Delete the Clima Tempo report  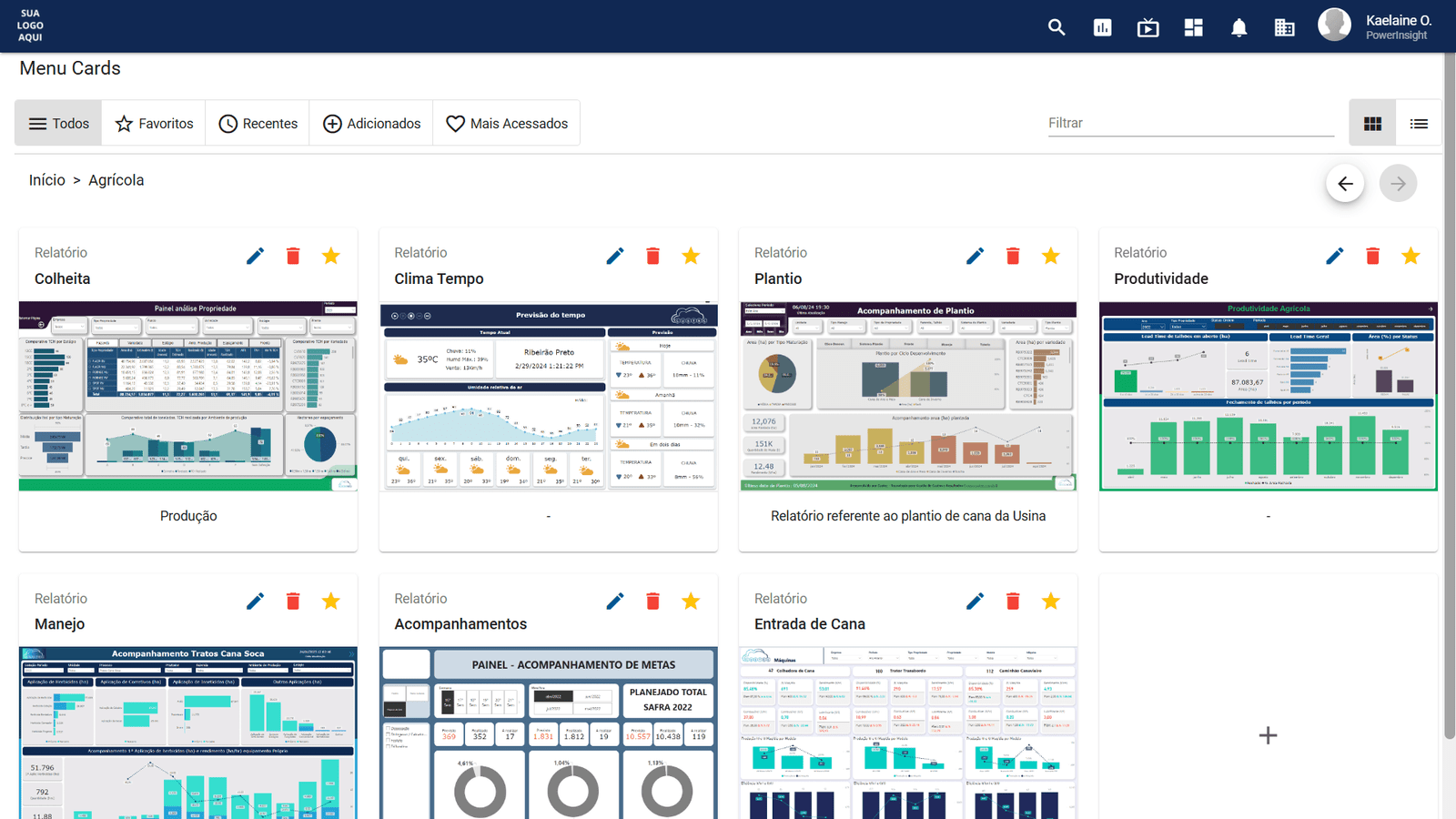pyautogui.click(x=652, y=256)
